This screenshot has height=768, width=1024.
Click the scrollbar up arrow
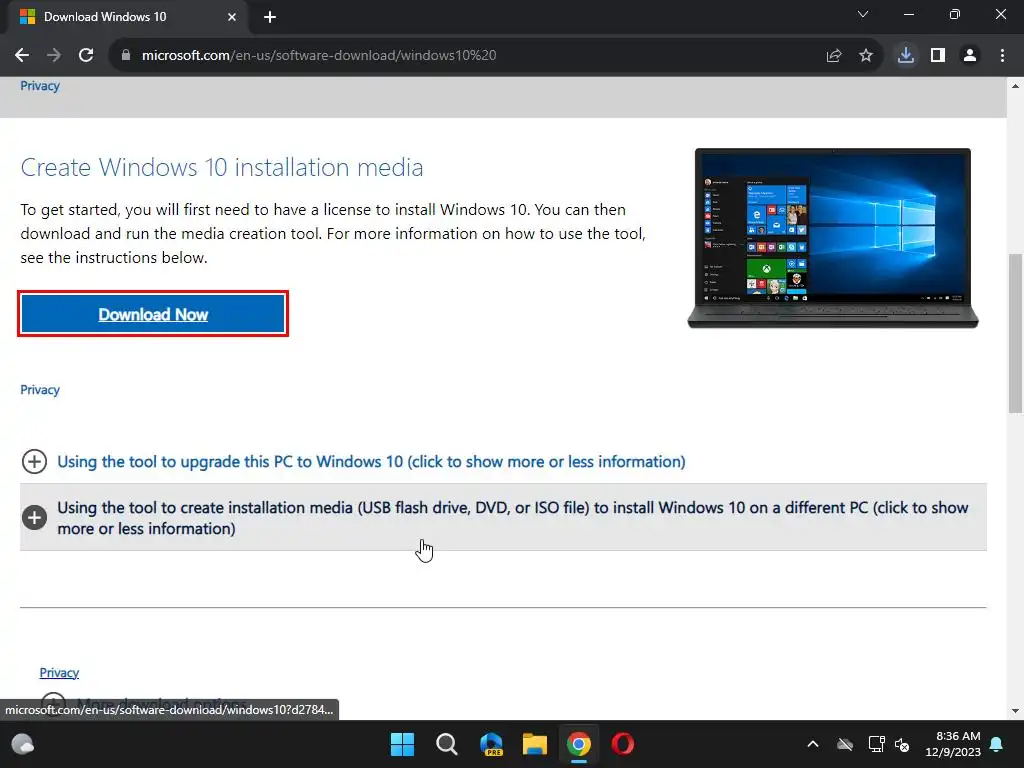click(1015, 86)
